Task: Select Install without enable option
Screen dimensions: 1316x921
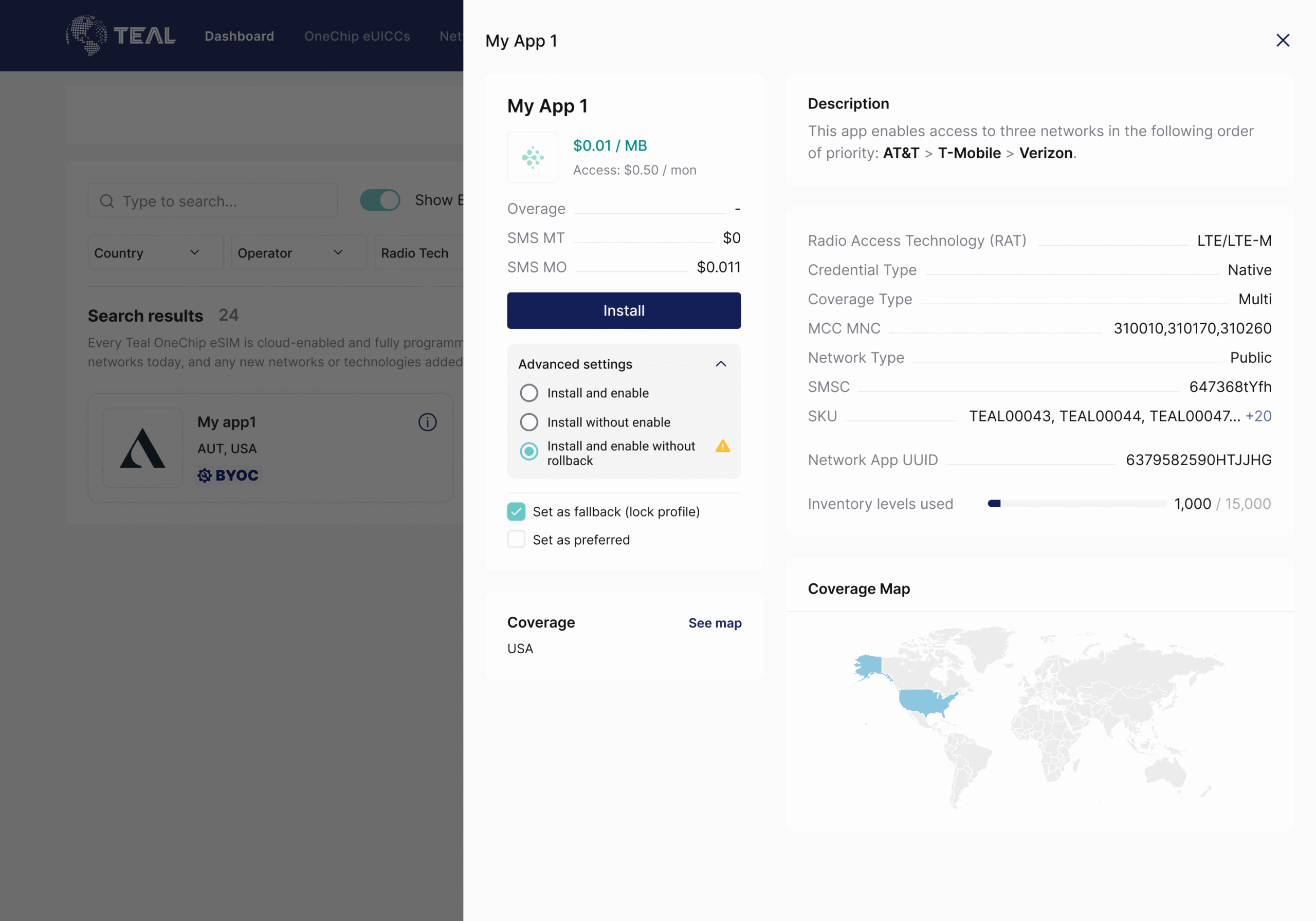Action: [528, 422]
